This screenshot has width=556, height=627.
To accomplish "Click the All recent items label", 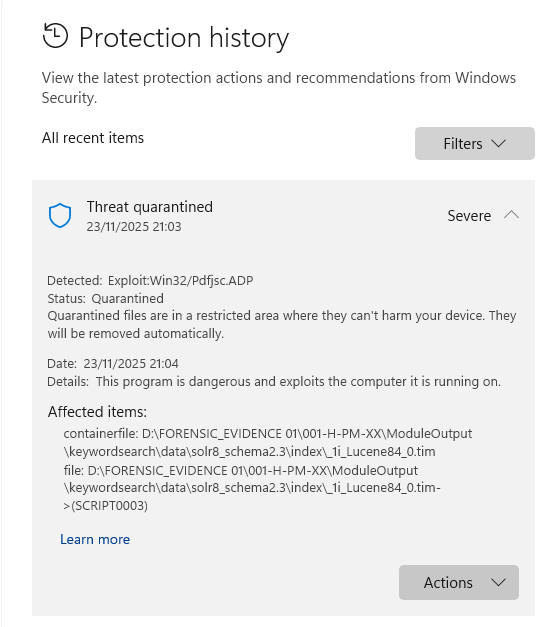I will click(x=93, y=138).
